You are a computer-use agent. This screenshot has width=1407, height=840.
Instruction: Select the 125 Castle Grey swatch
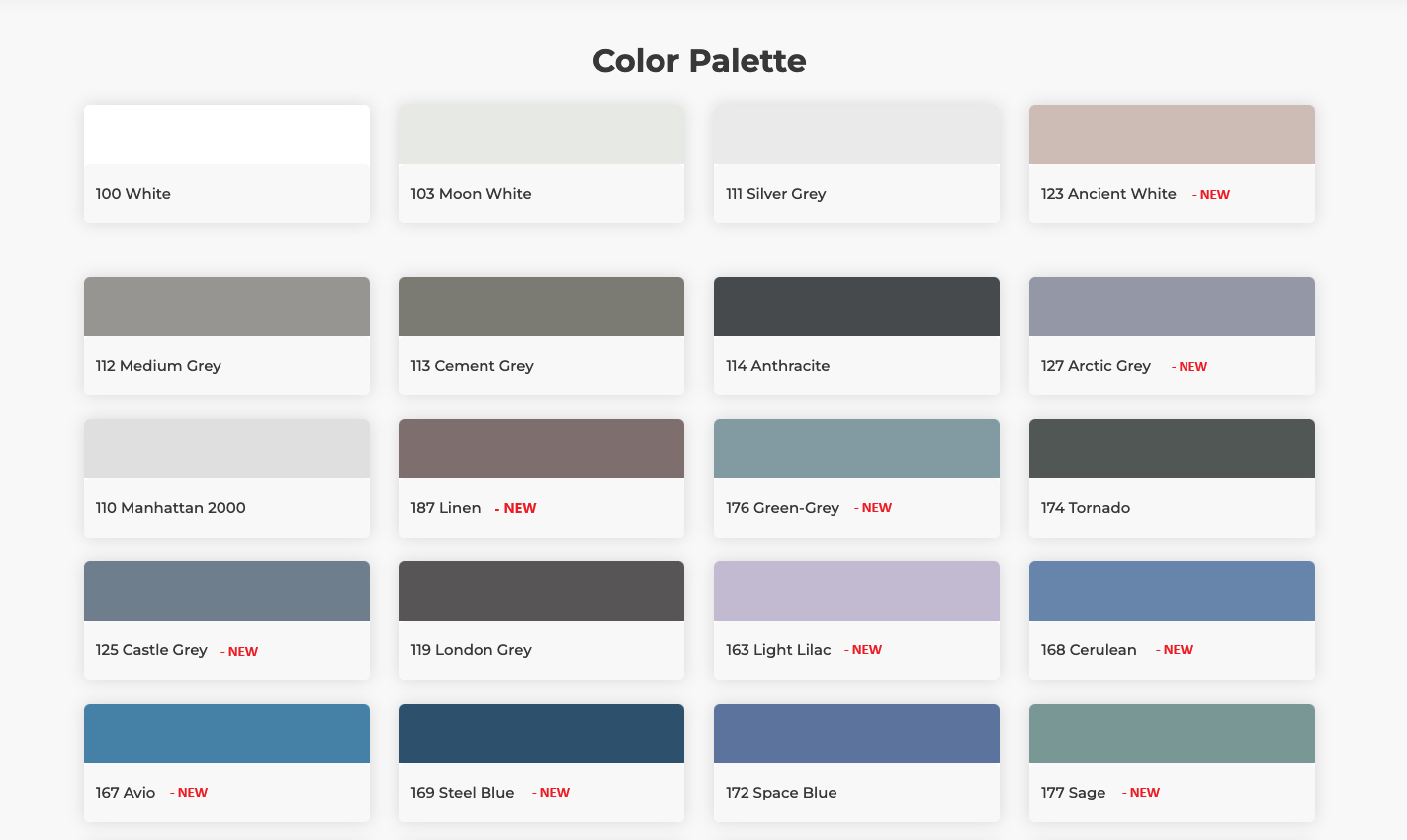[226, 592]
